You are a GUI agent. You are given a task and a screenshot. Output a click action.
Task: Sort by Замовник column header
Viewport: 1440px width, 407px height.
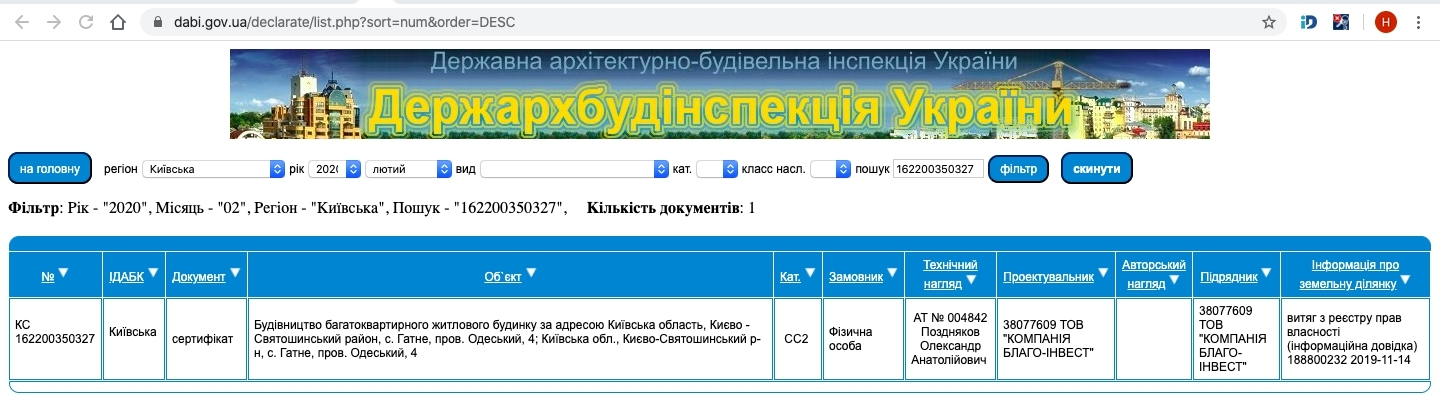pos(856,277)
